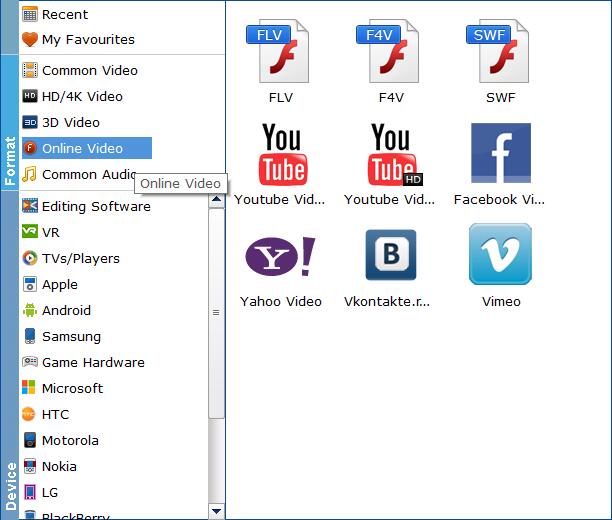Click the TVs/Players icon
Viewport: 612px width, 520px height.
[x=30, y=258]
